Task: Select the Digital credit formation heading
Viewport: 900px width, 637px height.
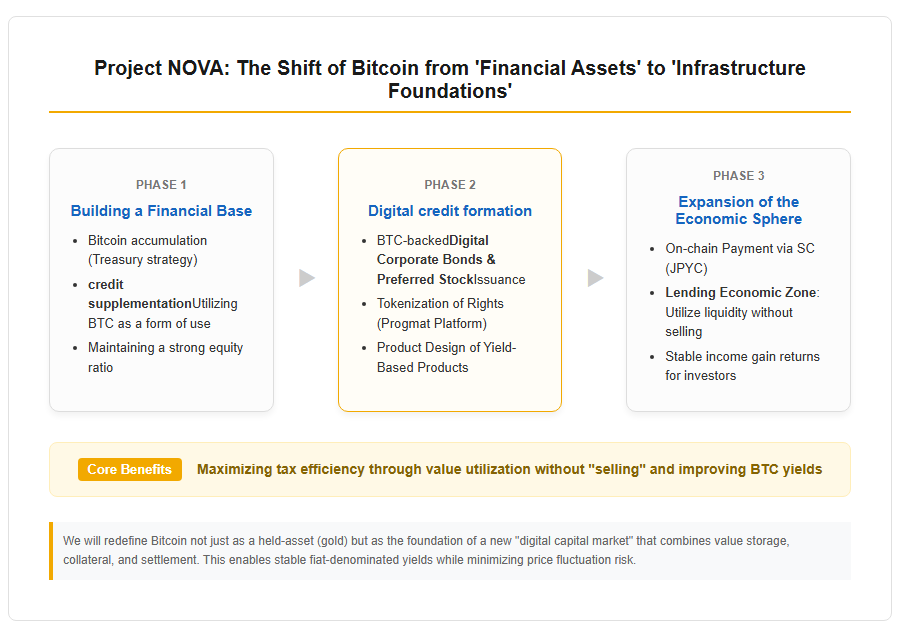Action: click(450, 211)
